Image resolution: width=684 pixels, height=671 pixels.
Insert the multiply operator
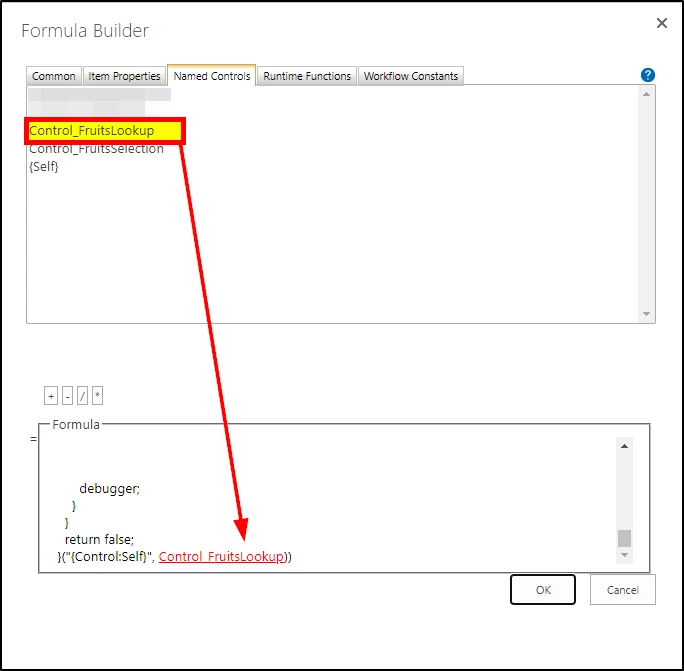click(97, 396)
